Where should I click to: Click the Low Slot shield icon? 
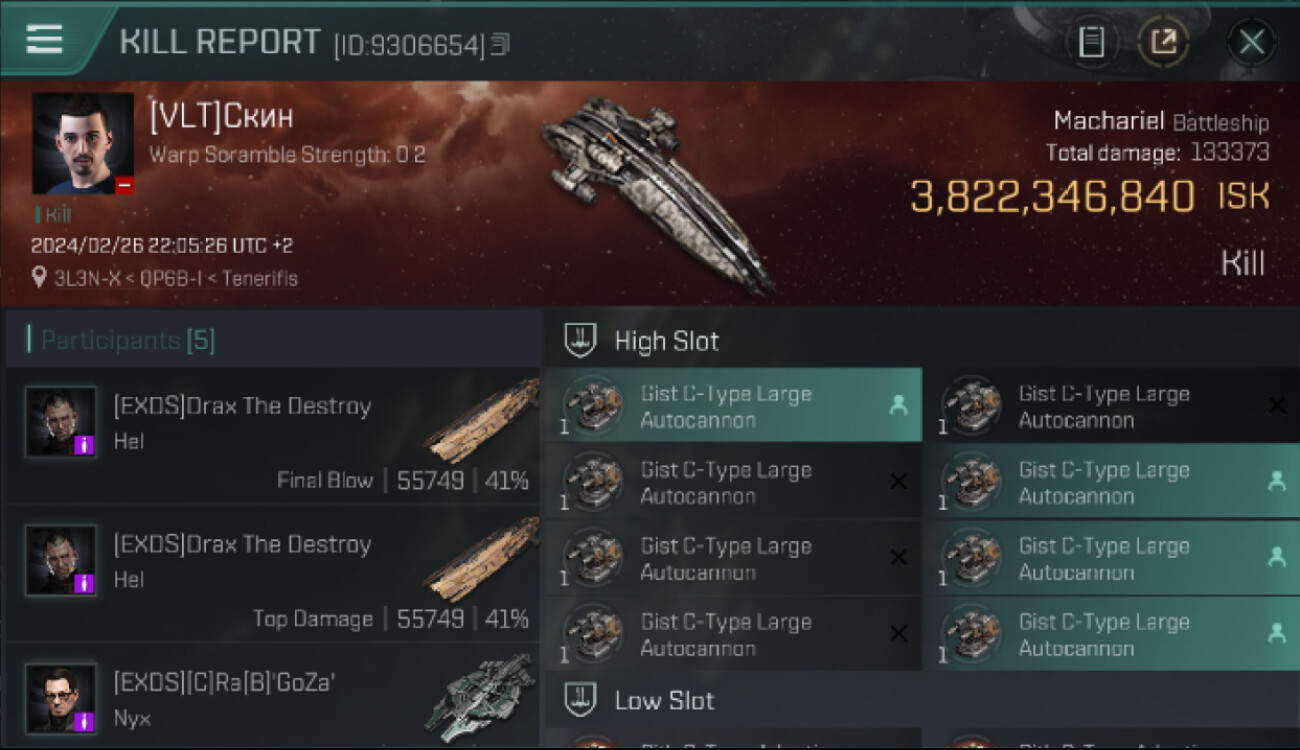(581, 699)
